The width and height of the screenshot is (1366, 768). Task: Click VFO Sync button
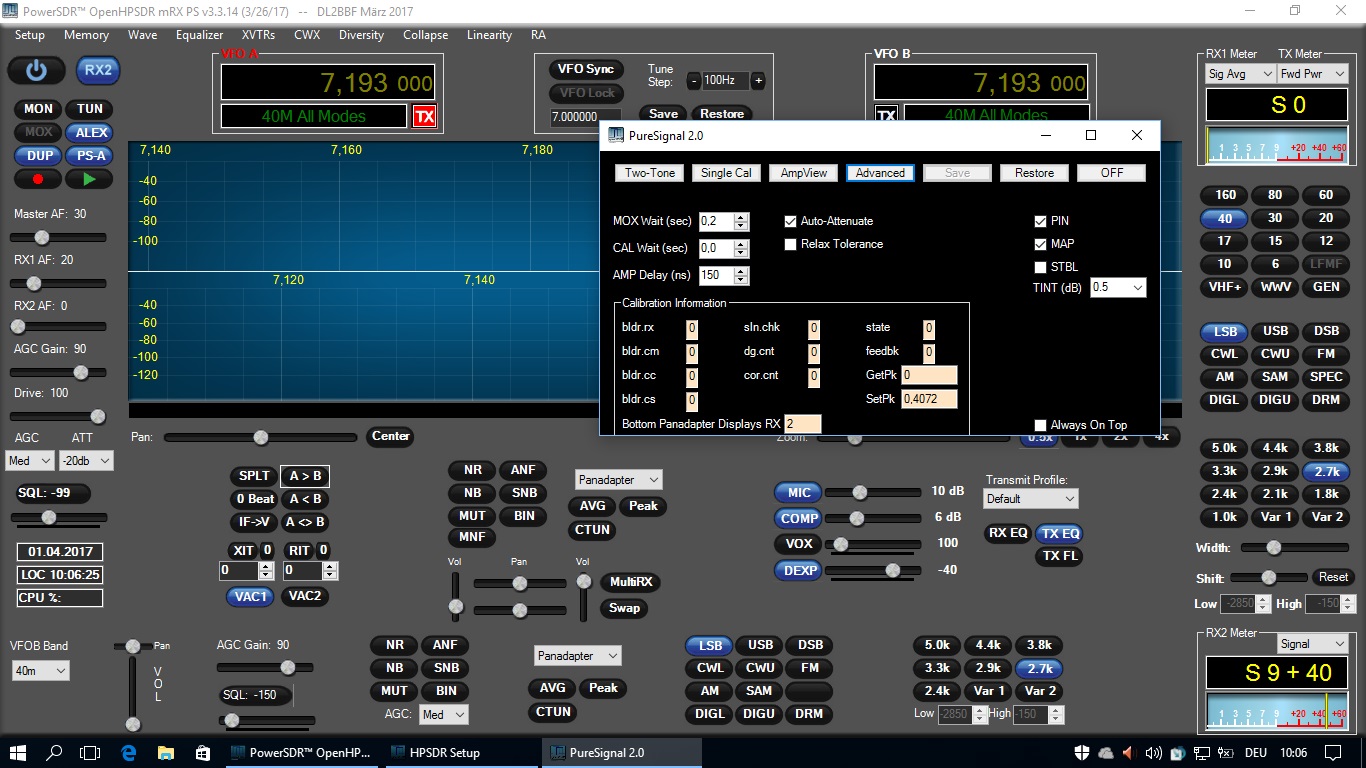(x=586, y=69)
